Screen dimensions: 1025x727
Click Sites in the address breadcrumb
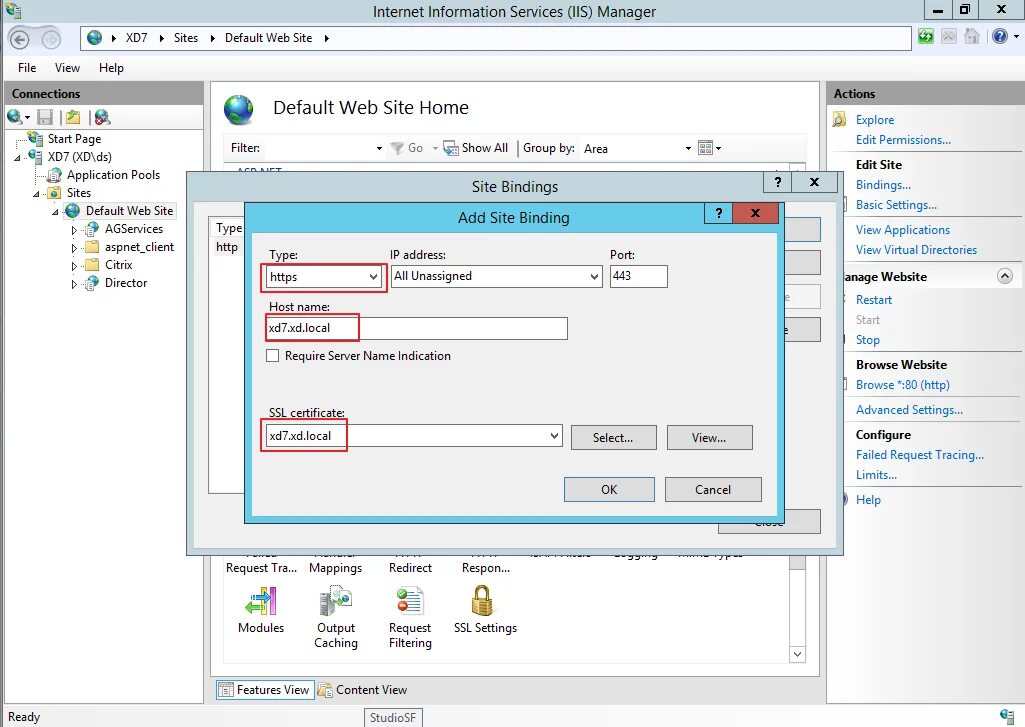click(x=186, y=38)
